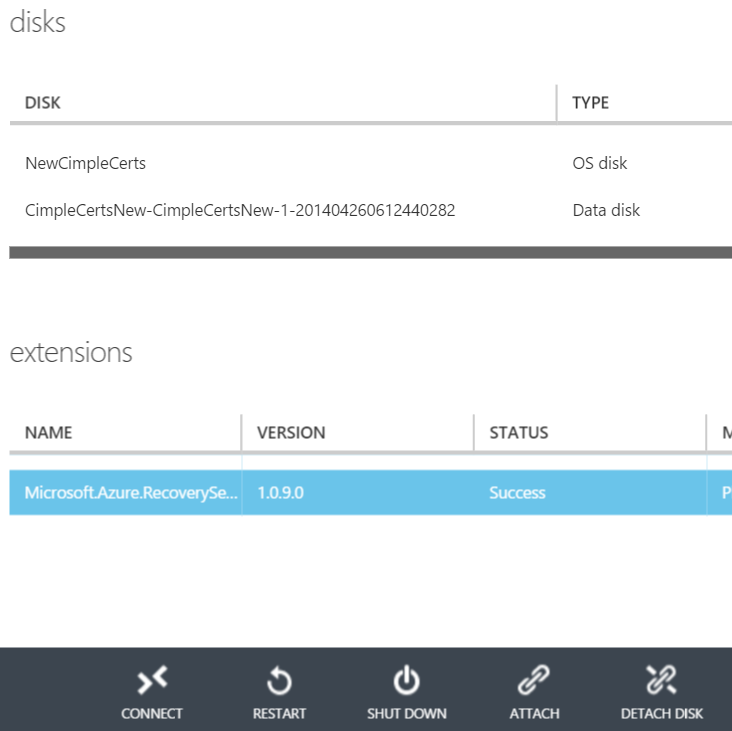Sort disks by the TYPE column header
The height and width of the screenshot is (731, 732).
point(590,103)
